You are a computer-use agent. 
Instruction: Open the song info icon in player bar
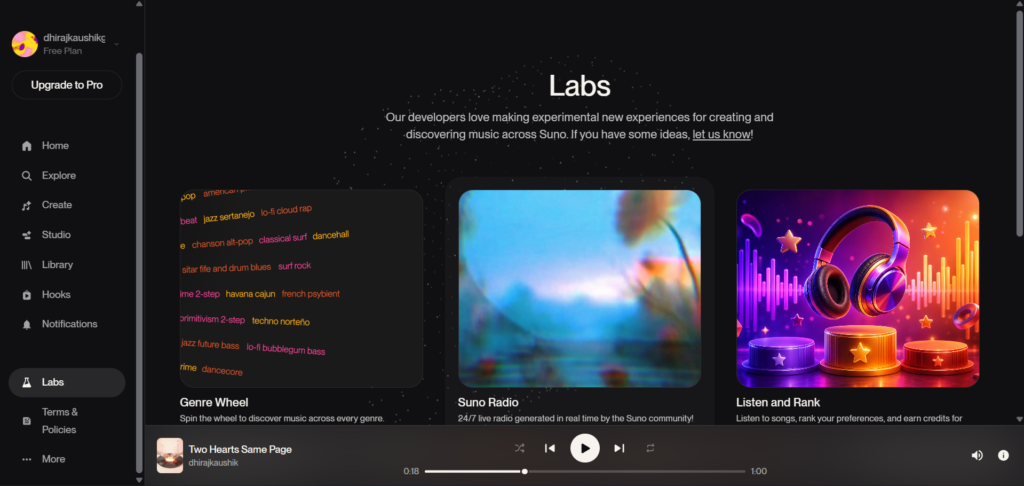coord(1004,455)
